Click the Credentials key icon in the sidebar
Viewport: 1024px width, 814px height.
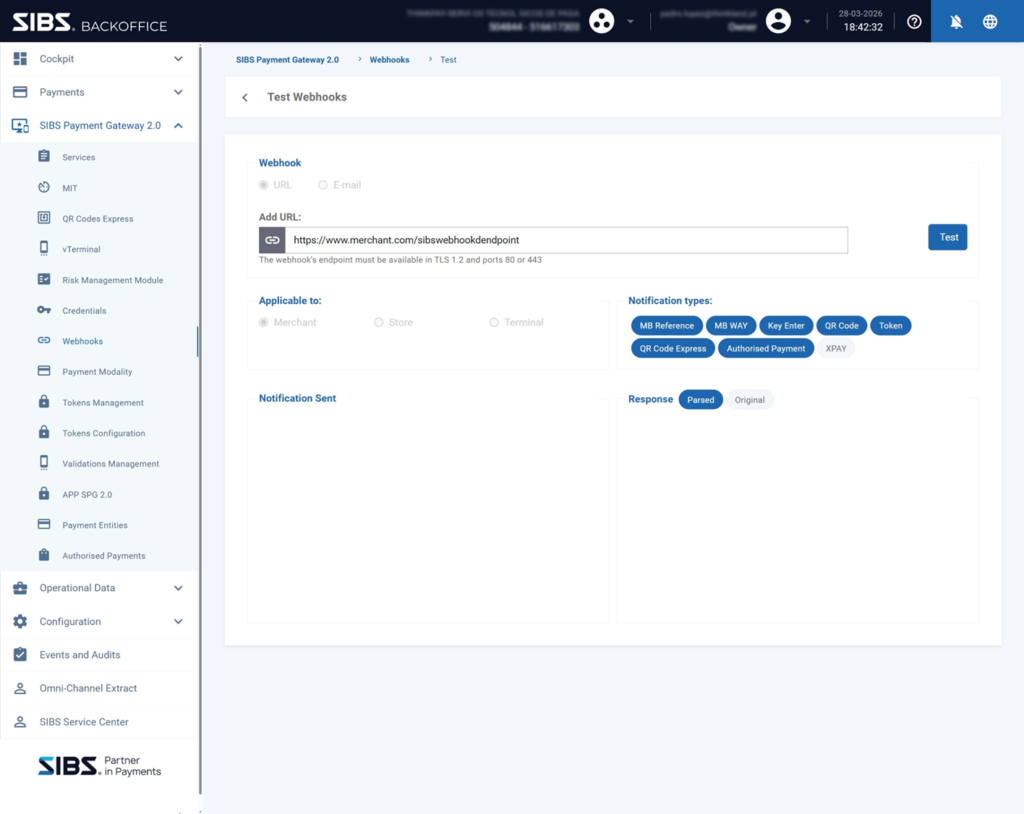coord(44,310)
